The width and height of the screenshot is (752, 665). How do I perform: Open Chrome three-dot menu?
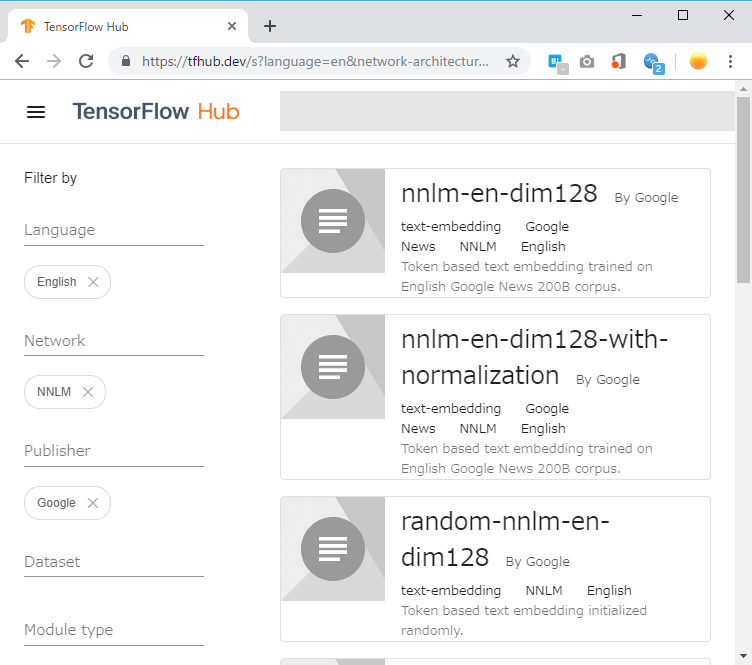tap(730, 61)
